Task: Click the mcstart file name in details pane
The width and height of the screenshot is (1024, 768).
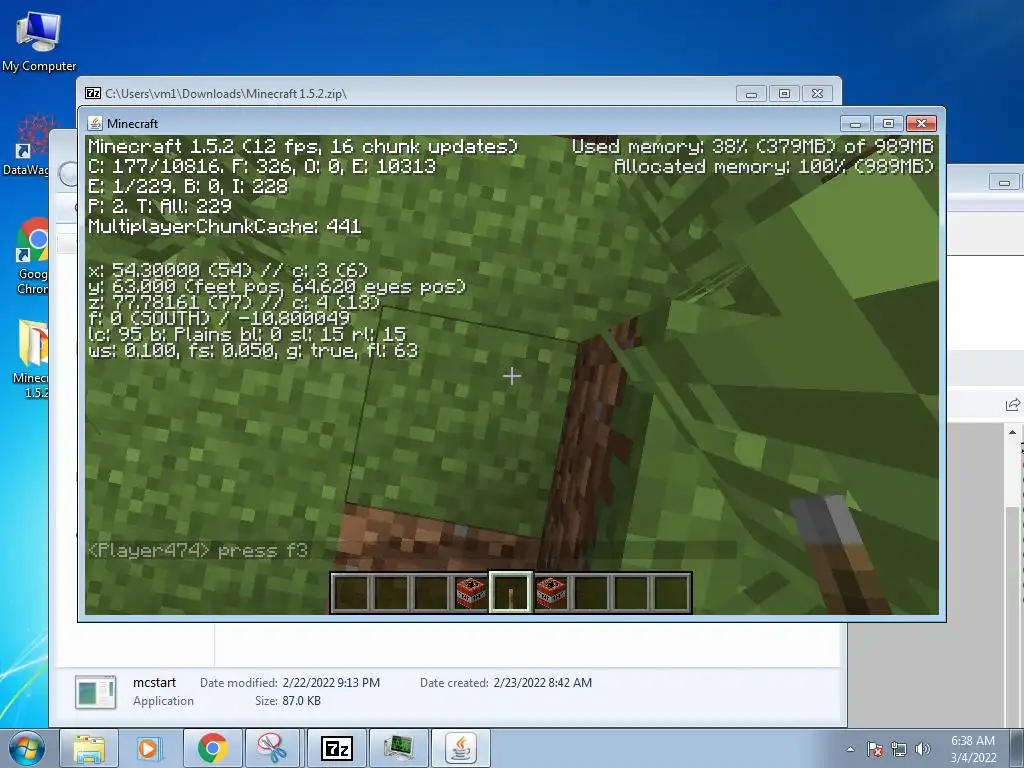Action: coord(154,682)
